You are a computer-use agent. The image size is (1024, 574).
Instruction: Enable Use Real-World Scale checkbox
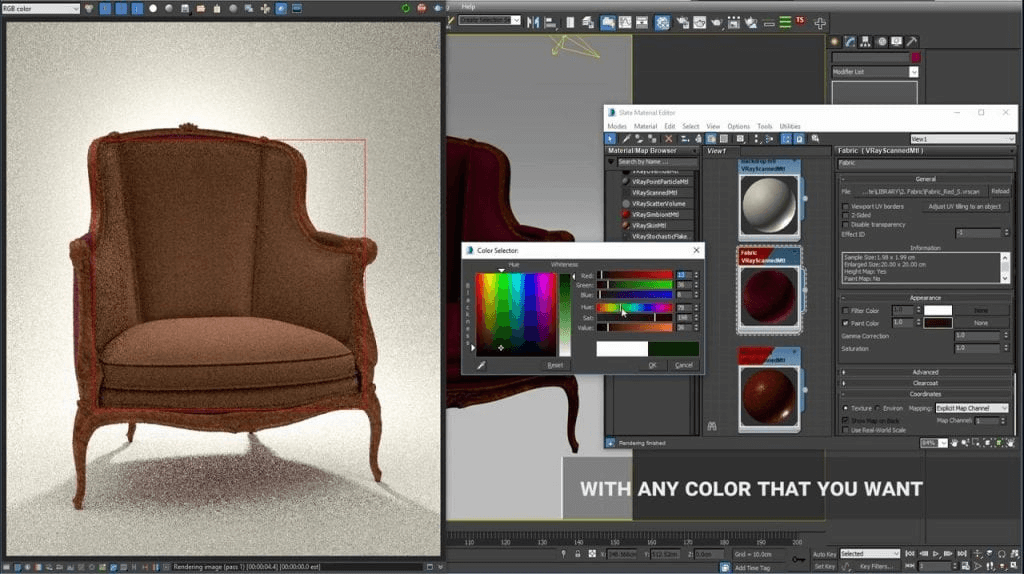[846, 430]
